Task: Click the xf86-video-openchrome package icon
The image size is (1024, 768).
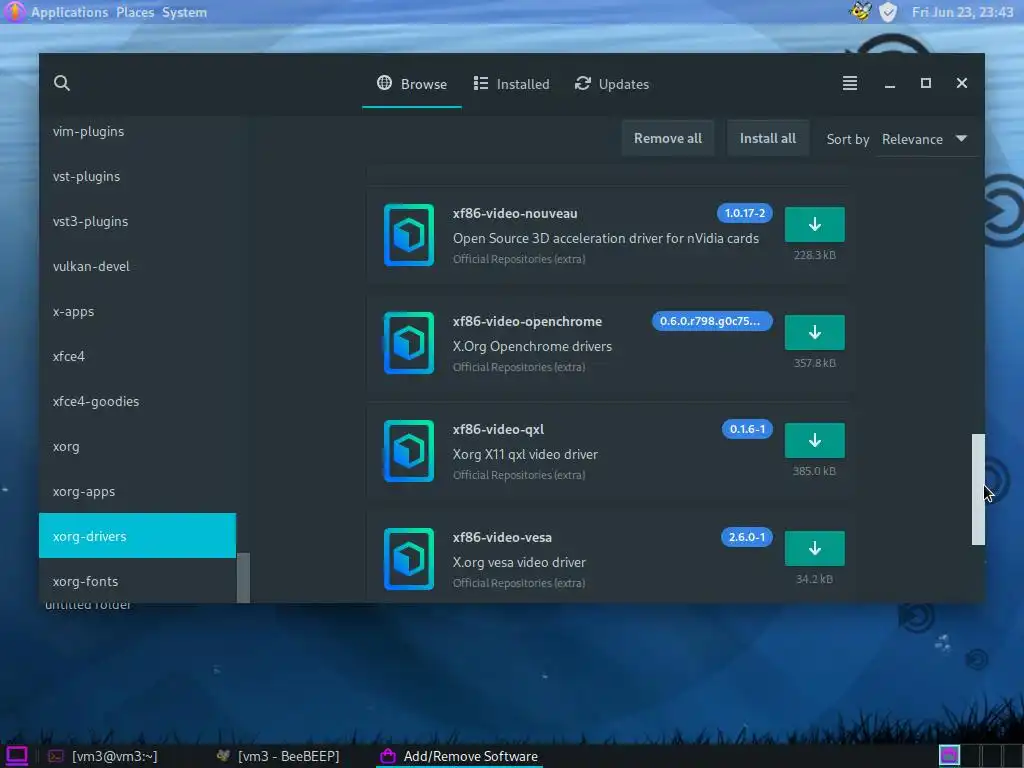Action: point(409,343)
